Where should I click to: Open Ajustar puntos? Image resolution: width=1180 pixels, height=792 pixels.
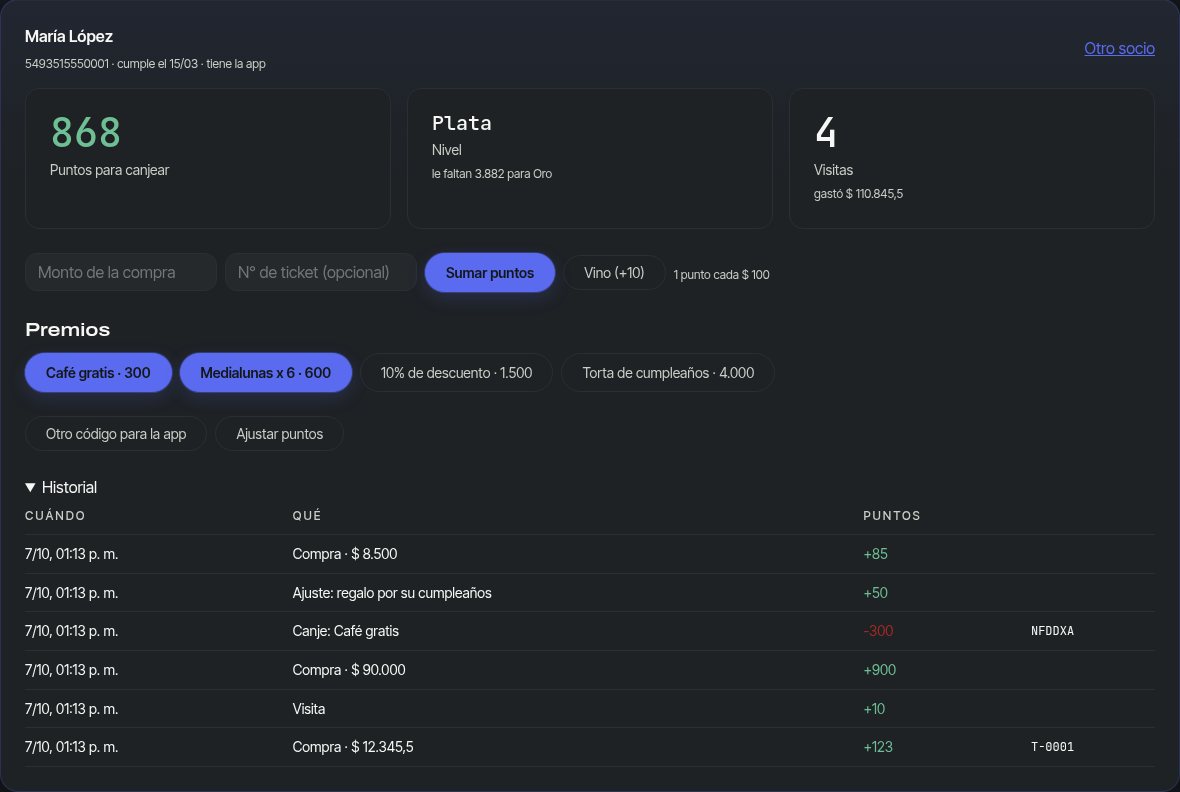(x=280, y=434)
